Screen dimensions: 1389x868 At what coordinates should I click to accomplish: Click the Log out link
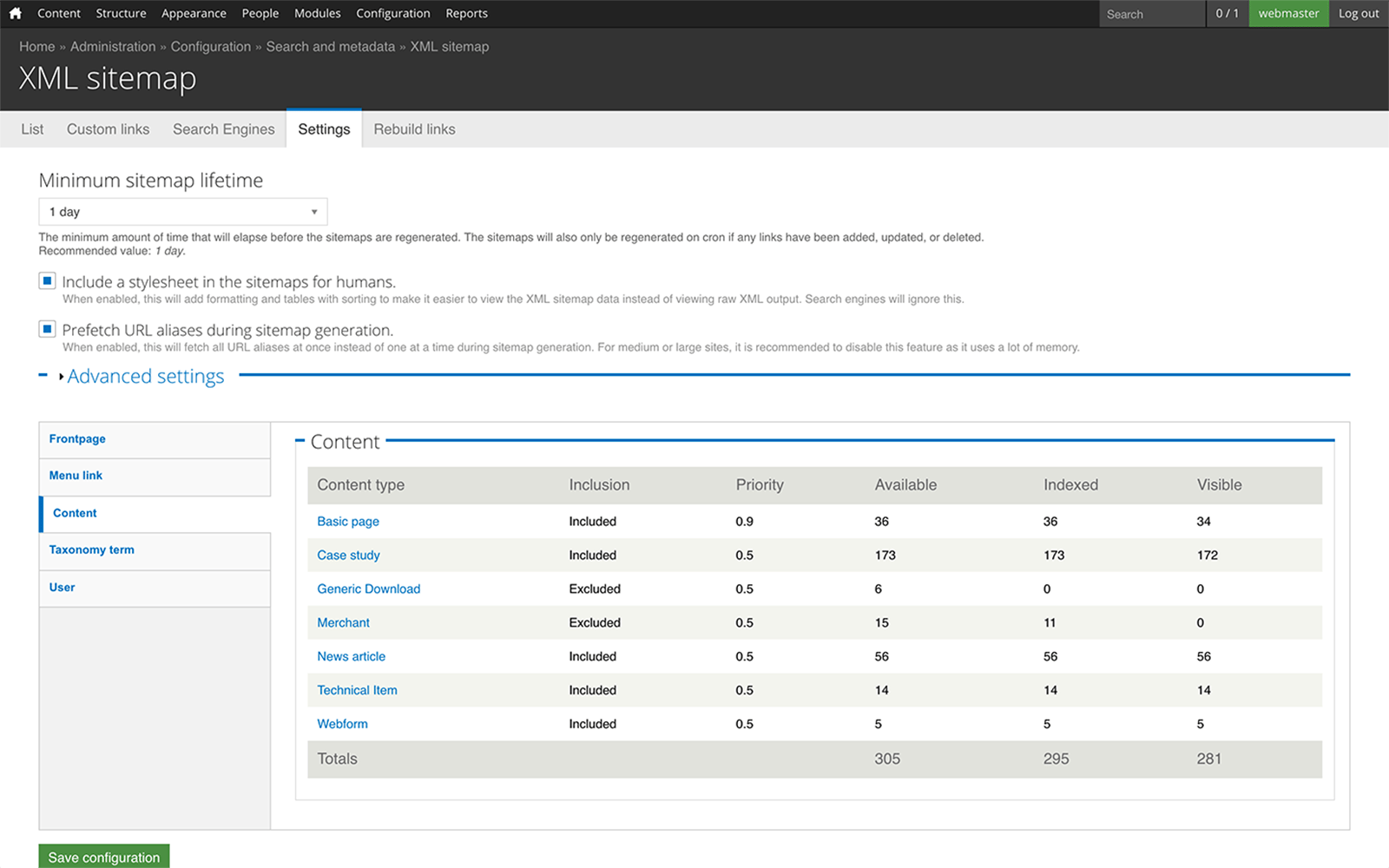(x=1359, y=13)
